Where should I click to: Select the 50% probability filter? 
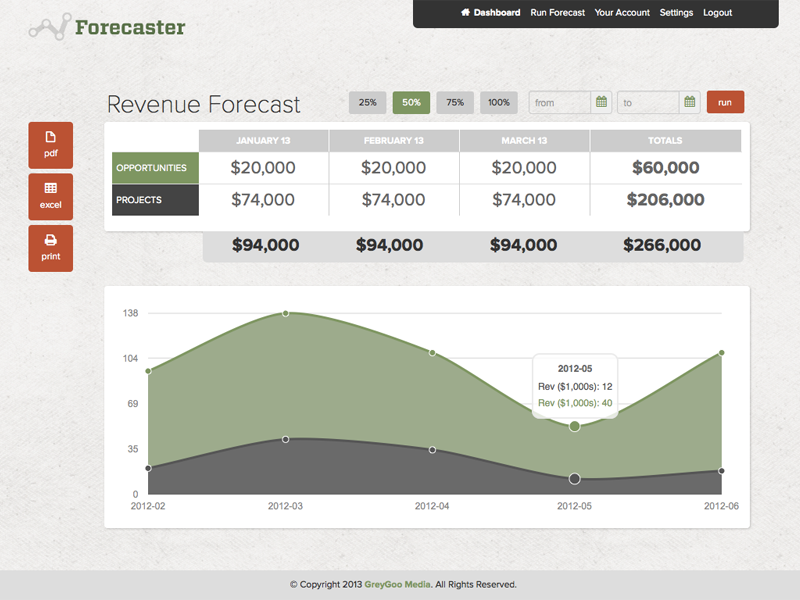(411, 103)
